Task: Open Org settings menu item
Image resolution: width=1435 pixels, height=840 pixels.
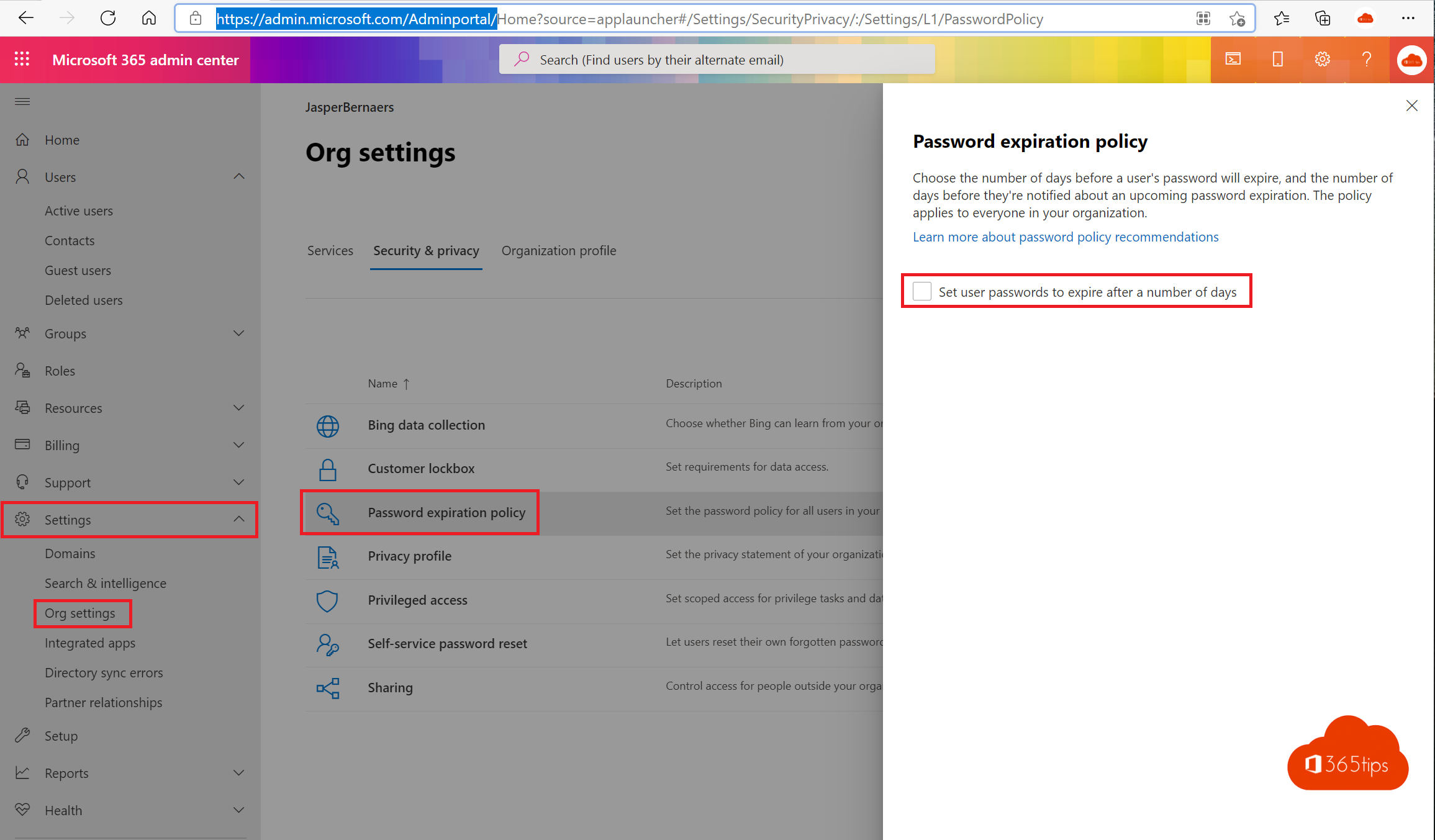Action: point(79,612)
